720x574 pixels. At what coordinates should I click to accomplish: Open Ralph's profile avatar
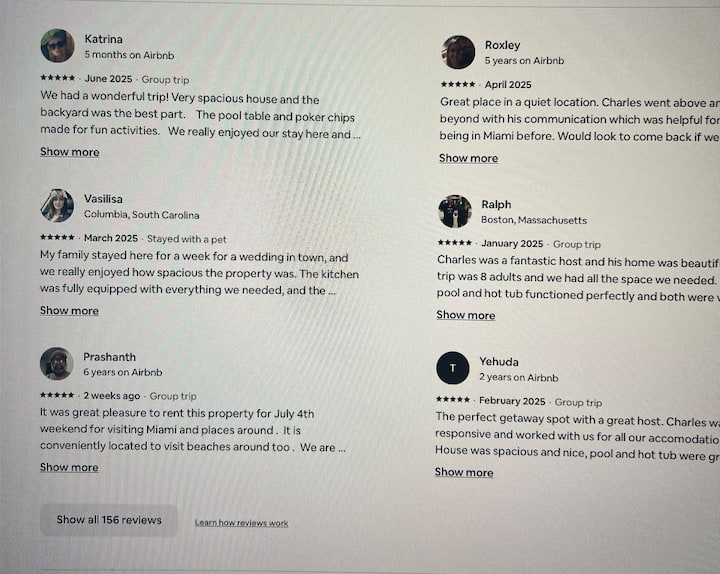pyautogui.click(x=455, y=211)
